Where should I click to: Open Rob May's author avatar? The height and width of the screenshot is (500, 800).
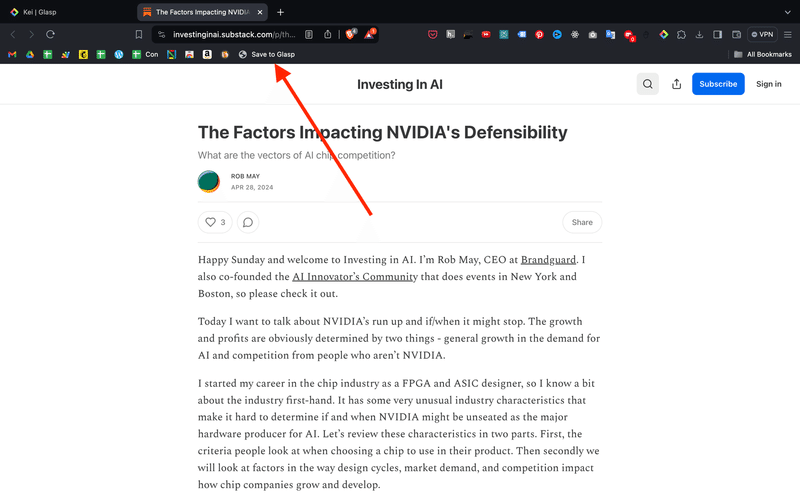pos(209,181)
